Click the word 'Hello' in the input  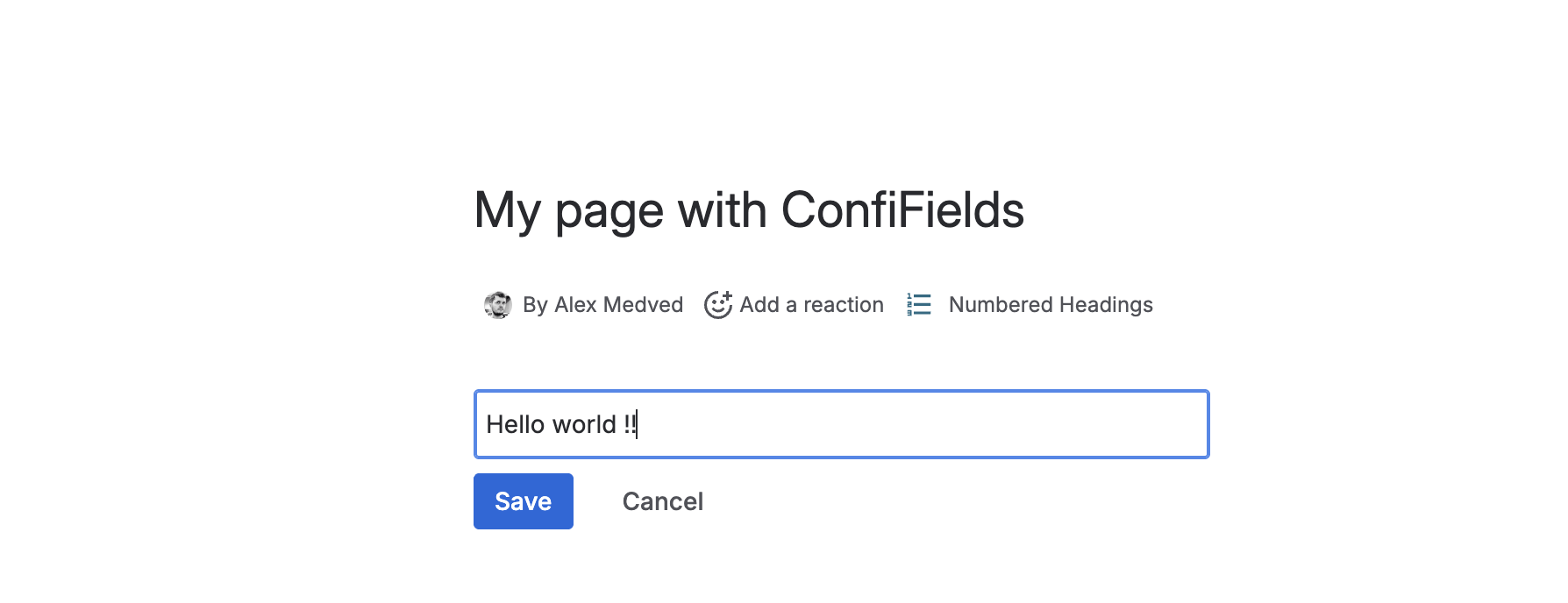pyautogui.click(x=515, y=425)
